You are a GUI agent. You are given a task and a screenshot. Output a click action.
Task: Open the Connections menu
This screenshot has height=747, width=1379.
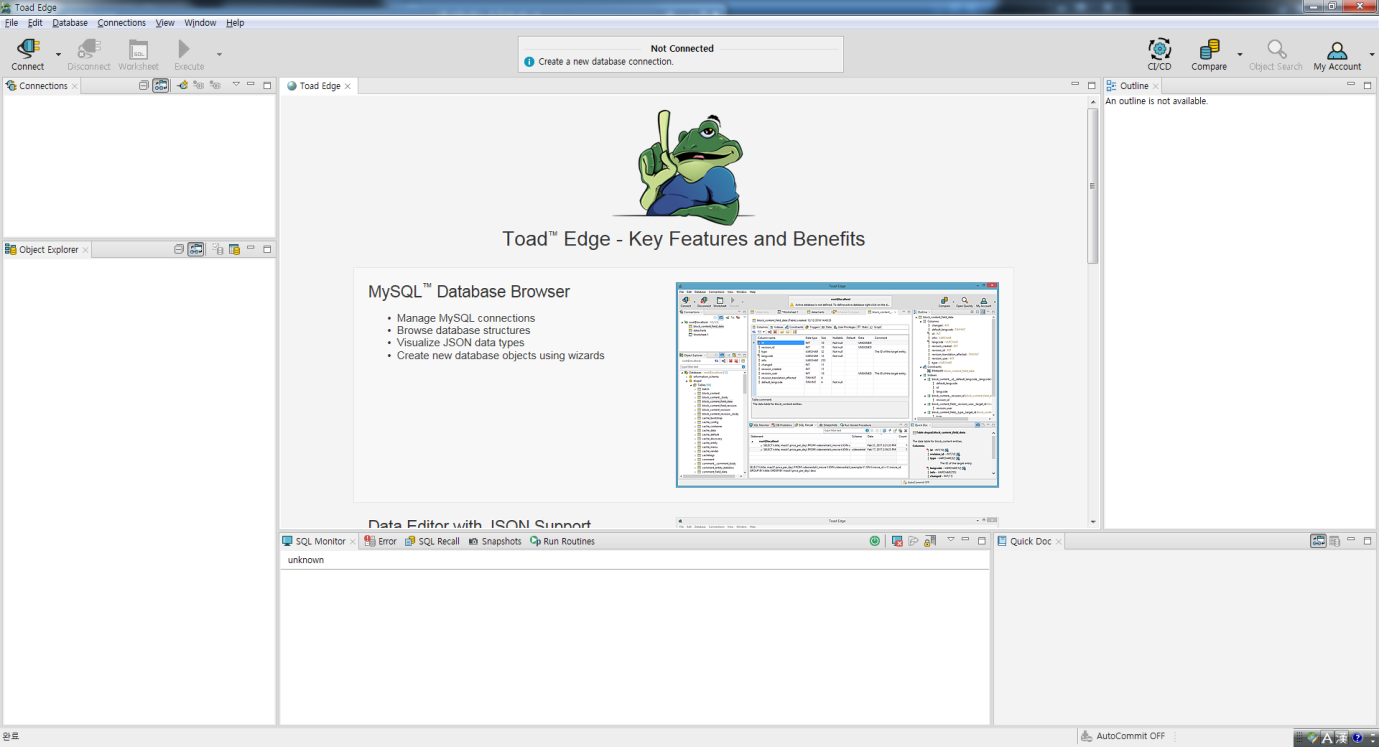click(x=121, y=23)
